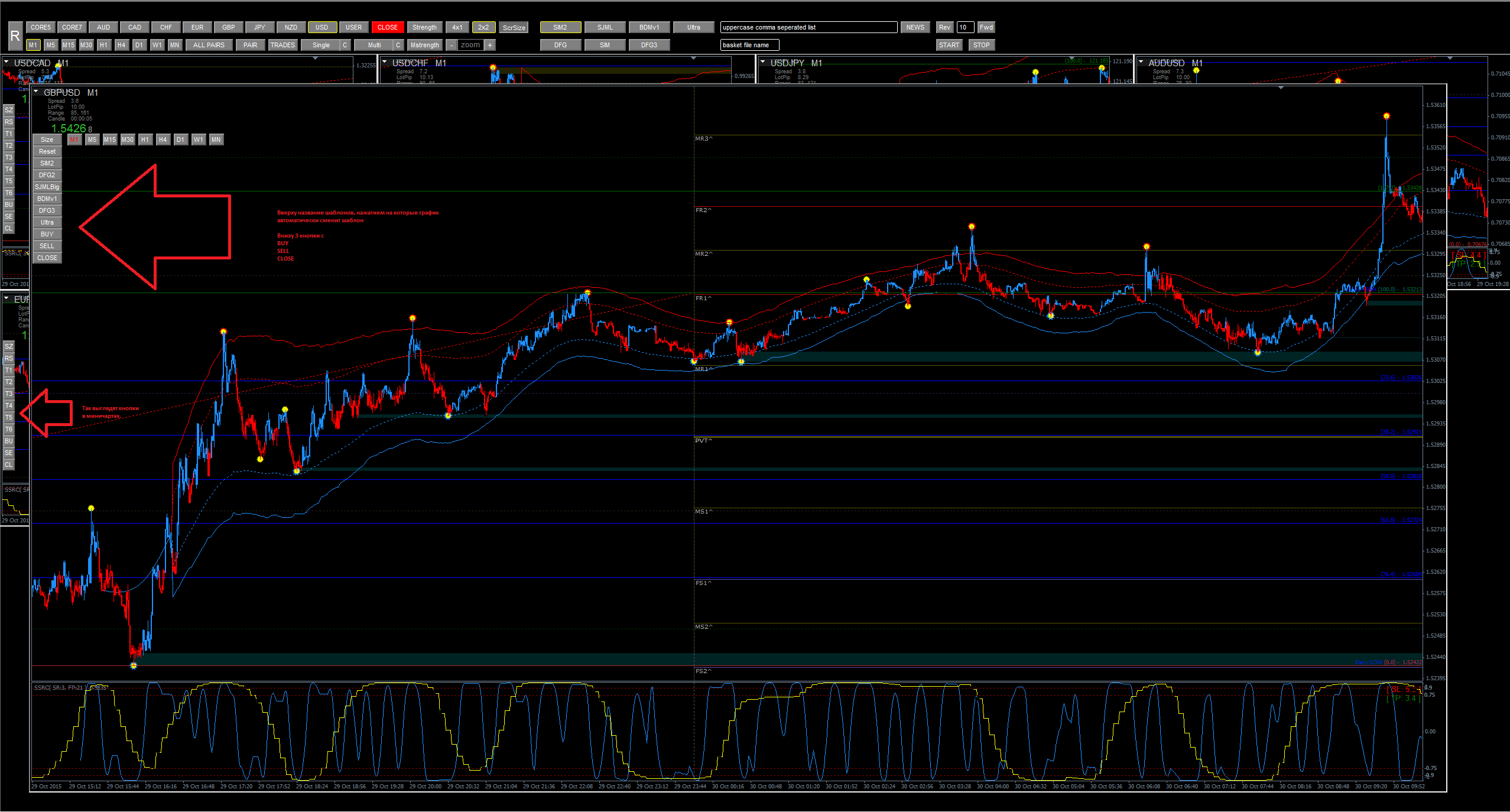1510x812 pixels.
Task: Click the BU button on USDCAD mini-chart
Action: [x=9, y=204]
